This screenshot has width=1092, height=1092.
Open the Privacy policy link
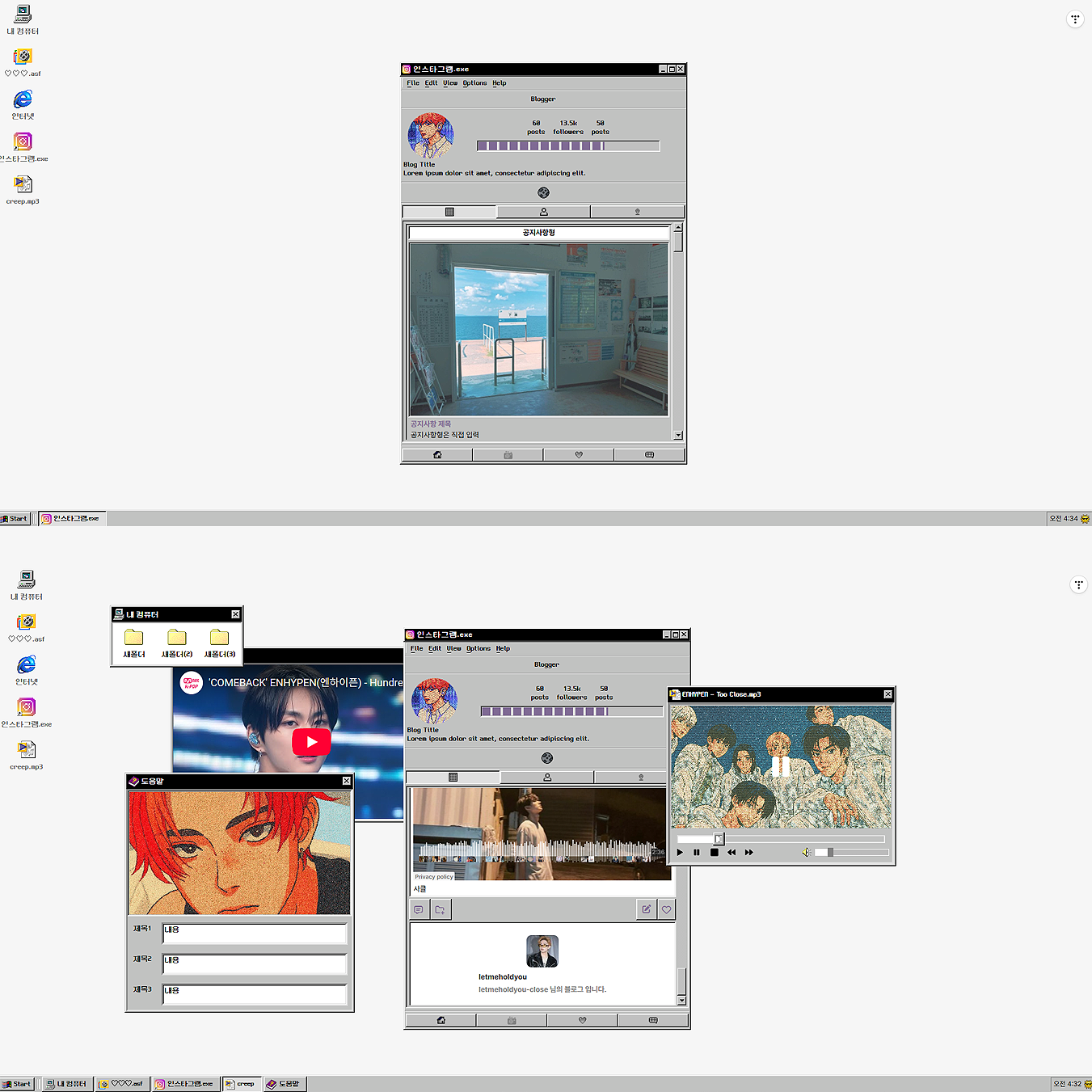[434, 876]
